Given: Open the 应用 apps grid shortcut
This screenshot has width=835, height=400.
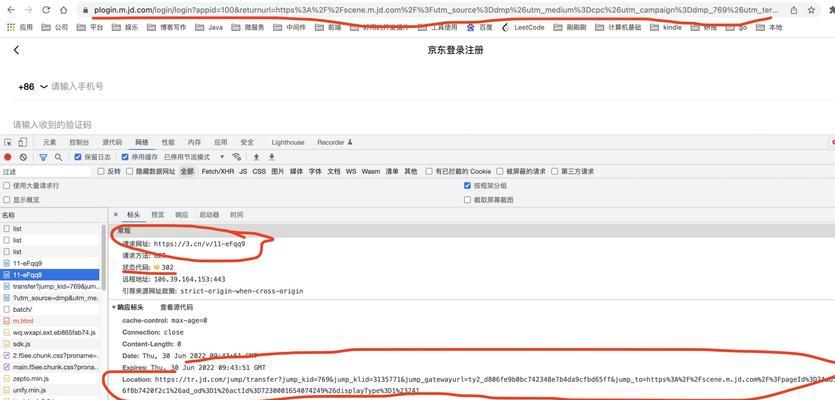Looking at the screenshot, I should coord(19,27).
